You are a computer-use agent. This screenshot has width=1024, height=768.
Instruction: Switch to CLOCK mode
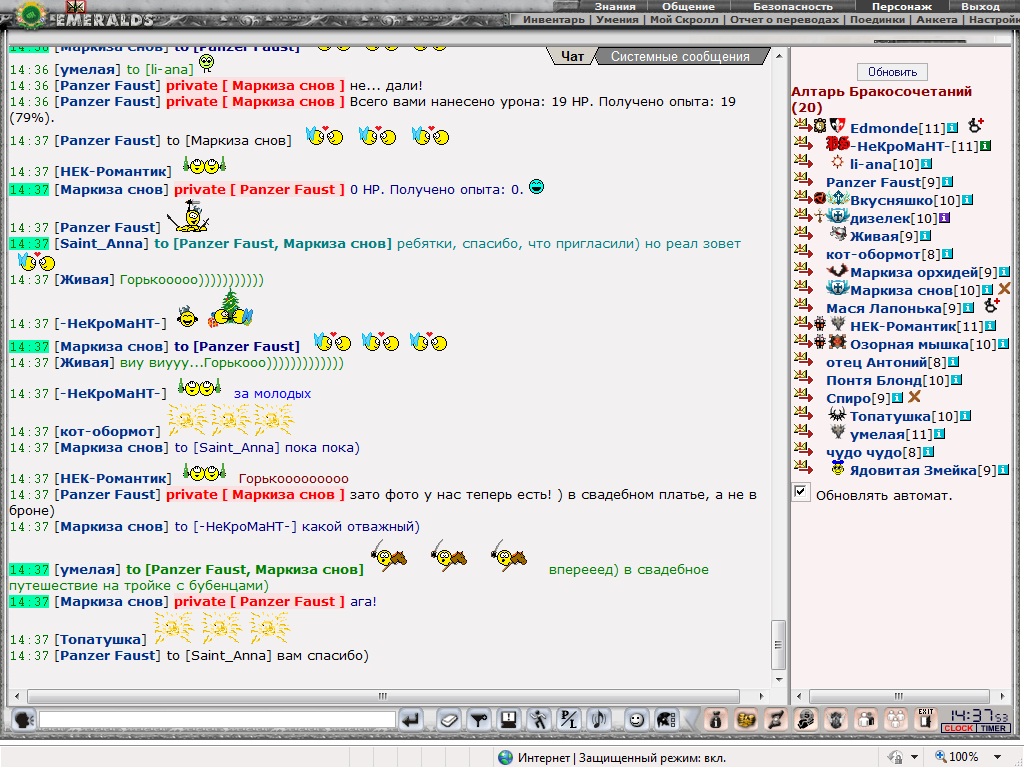tap(958, 728)
